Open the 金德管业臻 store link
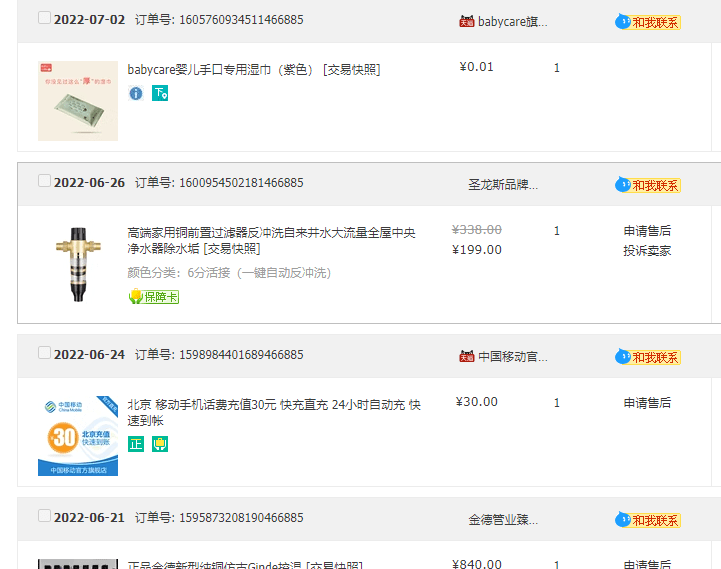 (503, 520)
